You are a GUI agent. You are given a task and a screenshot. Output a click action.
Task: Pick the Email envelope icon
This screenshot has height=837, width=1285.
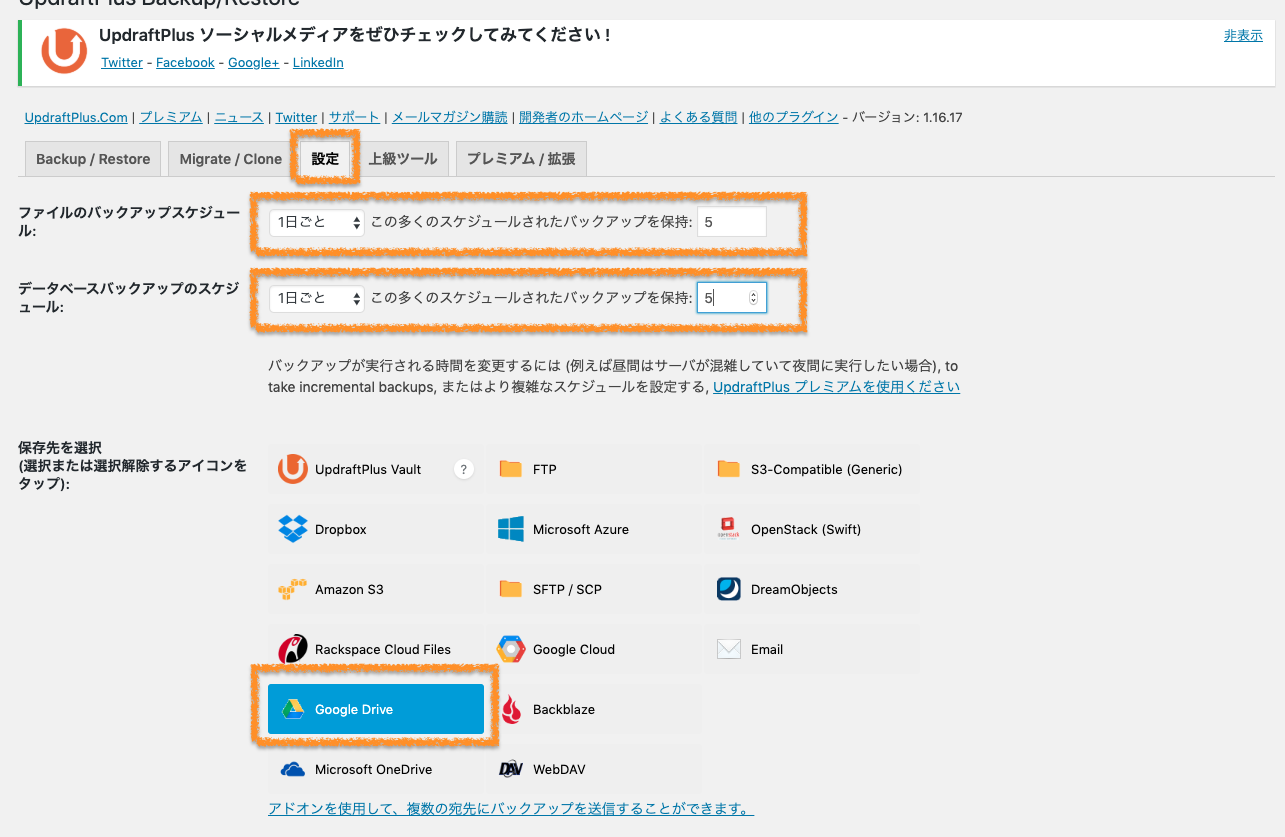pyautogui.click(x=729, y=649)
